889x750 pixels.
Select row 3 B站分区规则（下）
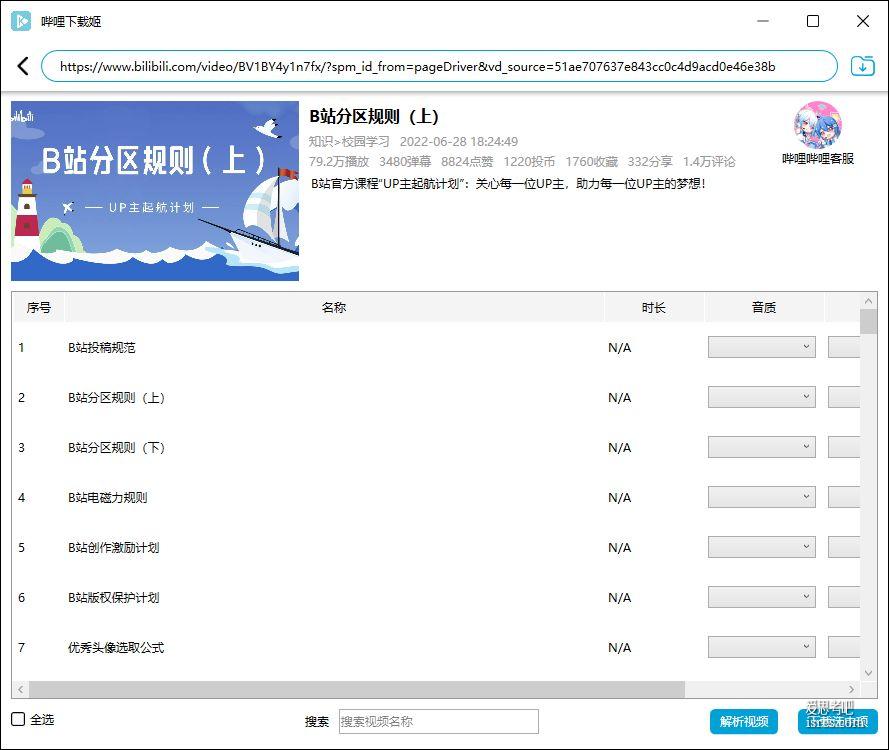pyautogui.click(x=435, y=447)
